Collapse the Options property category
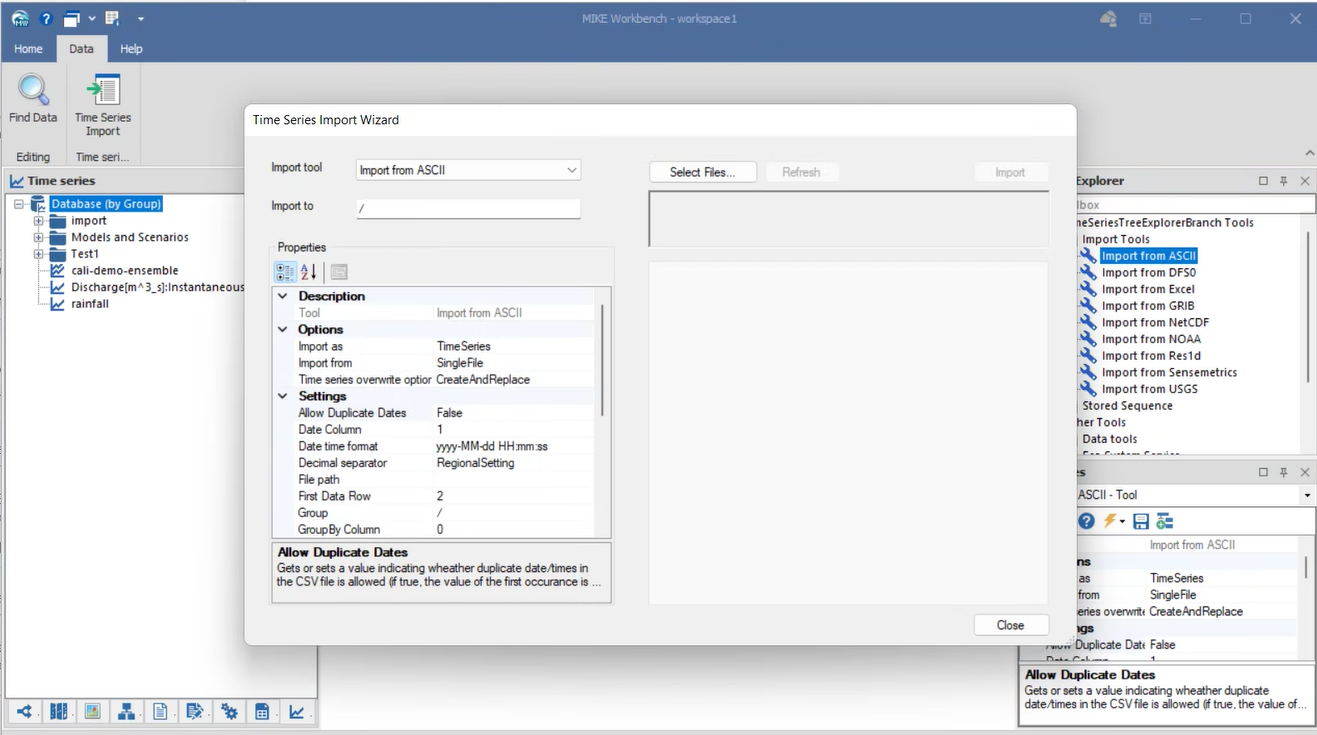The image size is (1317, 735). [283, 329]
